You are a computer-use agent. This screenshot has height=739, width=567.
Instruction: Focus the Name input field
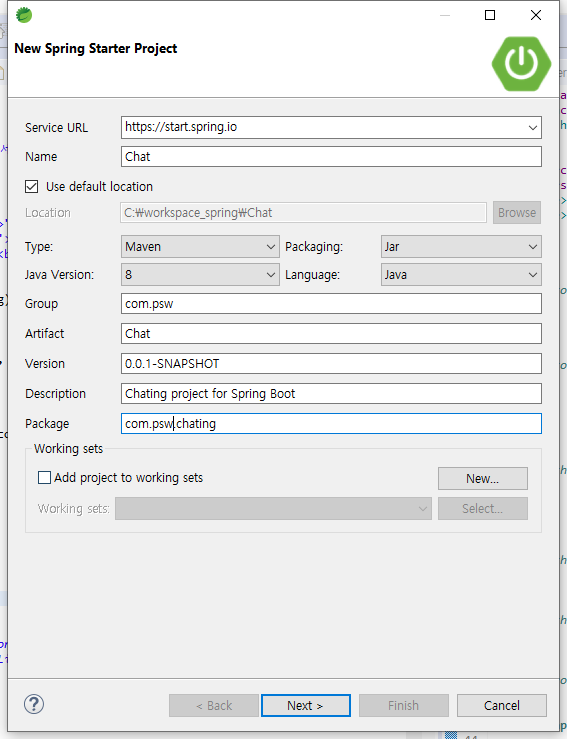331,156
